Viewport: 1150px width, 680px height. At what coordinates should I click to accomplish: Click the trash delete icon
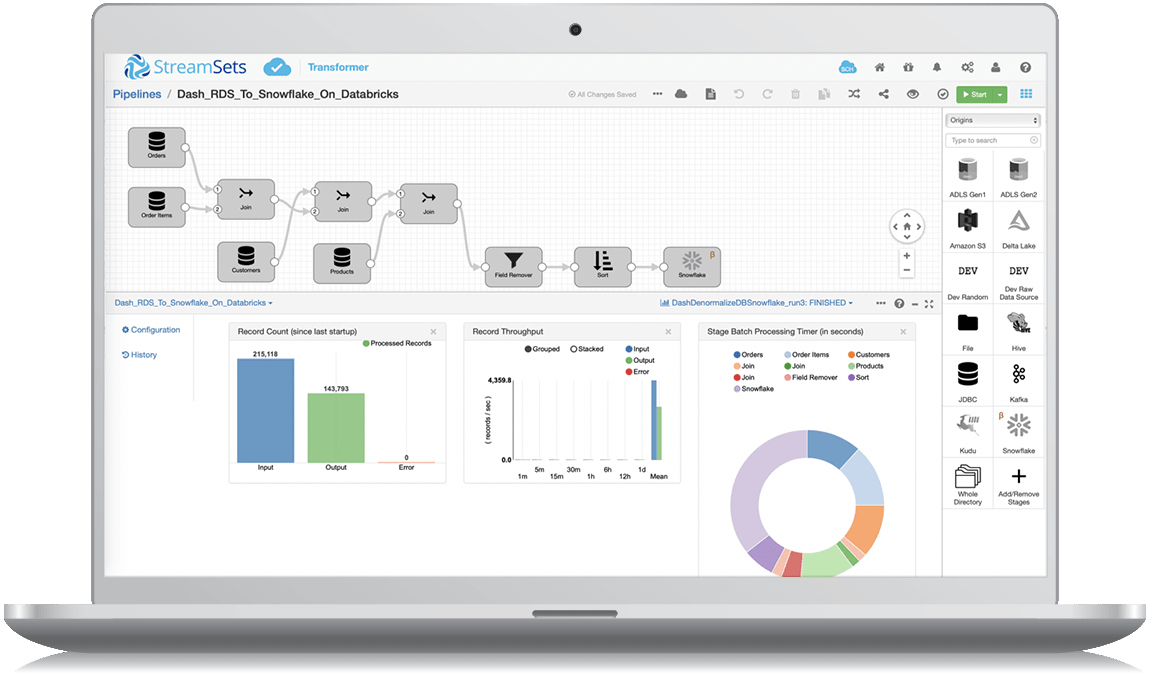(795, 94)
